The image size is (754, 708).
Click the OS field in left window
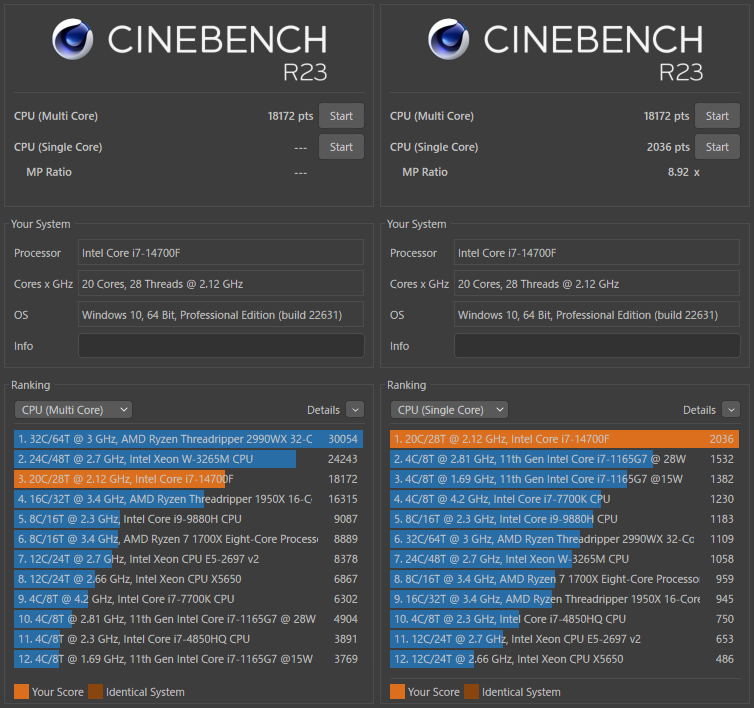point(221,315)
